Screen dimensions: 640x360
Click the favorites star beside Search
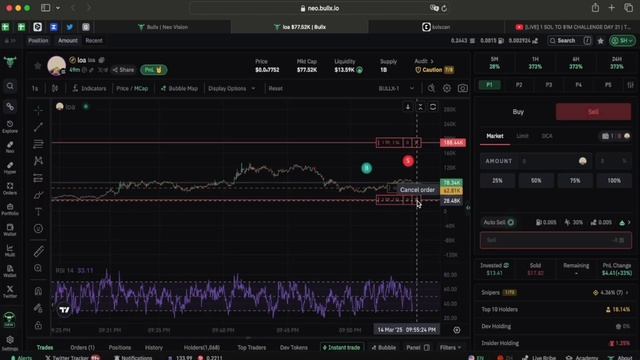point(600,41)
